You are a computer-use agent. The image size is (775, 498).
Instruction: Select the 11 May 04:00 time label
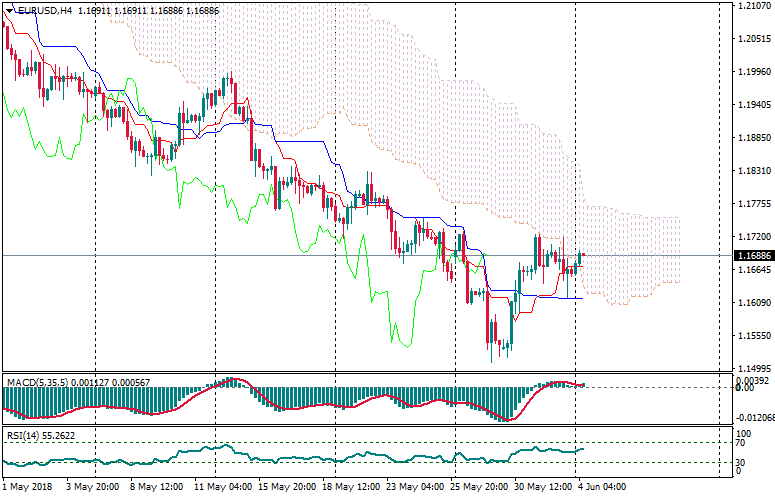[224, 487]
